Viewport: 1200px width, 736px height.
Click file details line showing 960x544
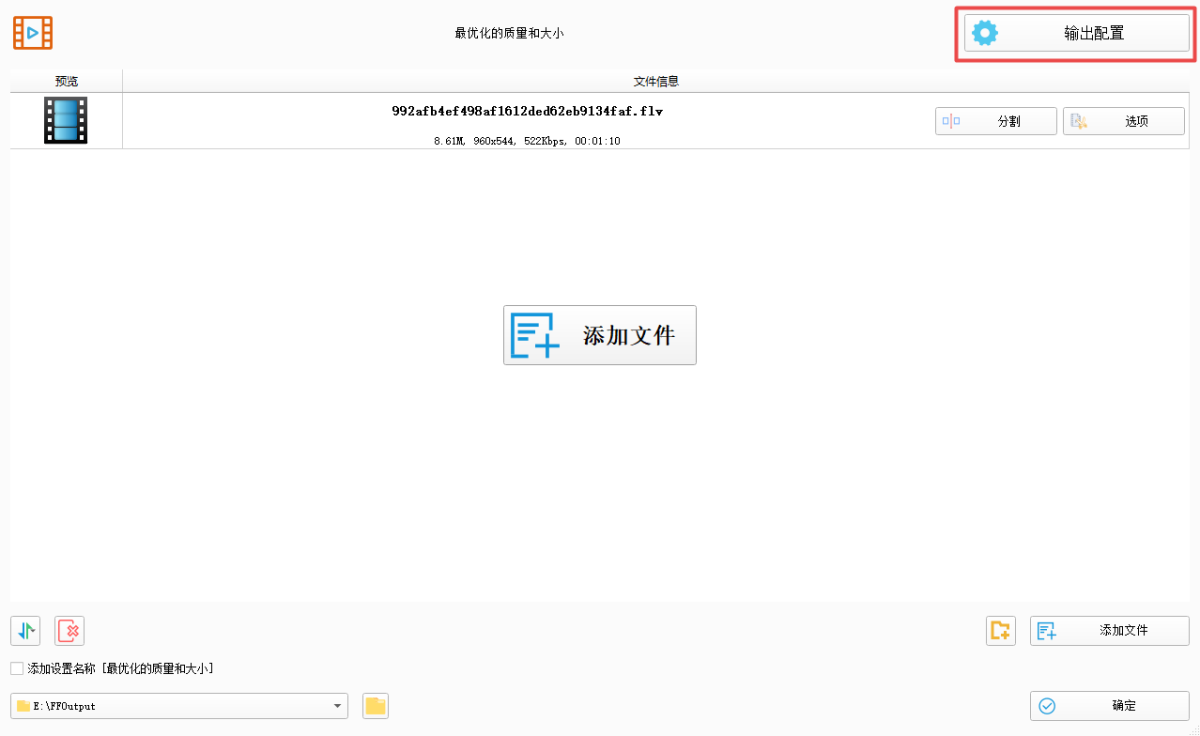coord(527,141)
